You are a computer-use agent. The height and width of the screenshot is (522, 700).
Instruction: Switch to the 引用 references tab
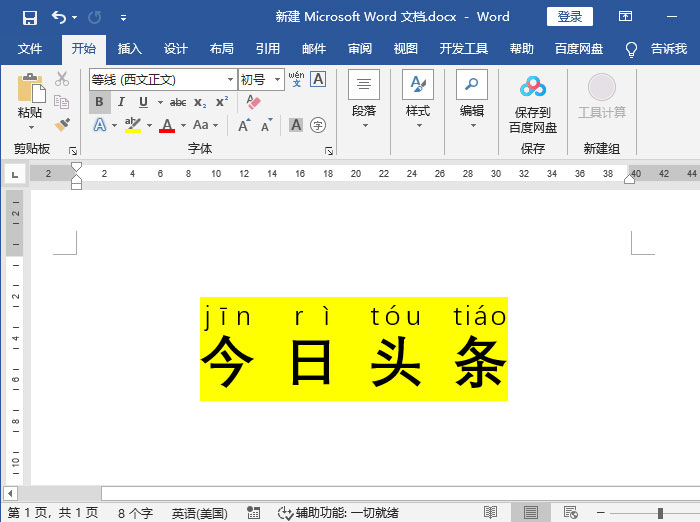click(x=267, y=48)
